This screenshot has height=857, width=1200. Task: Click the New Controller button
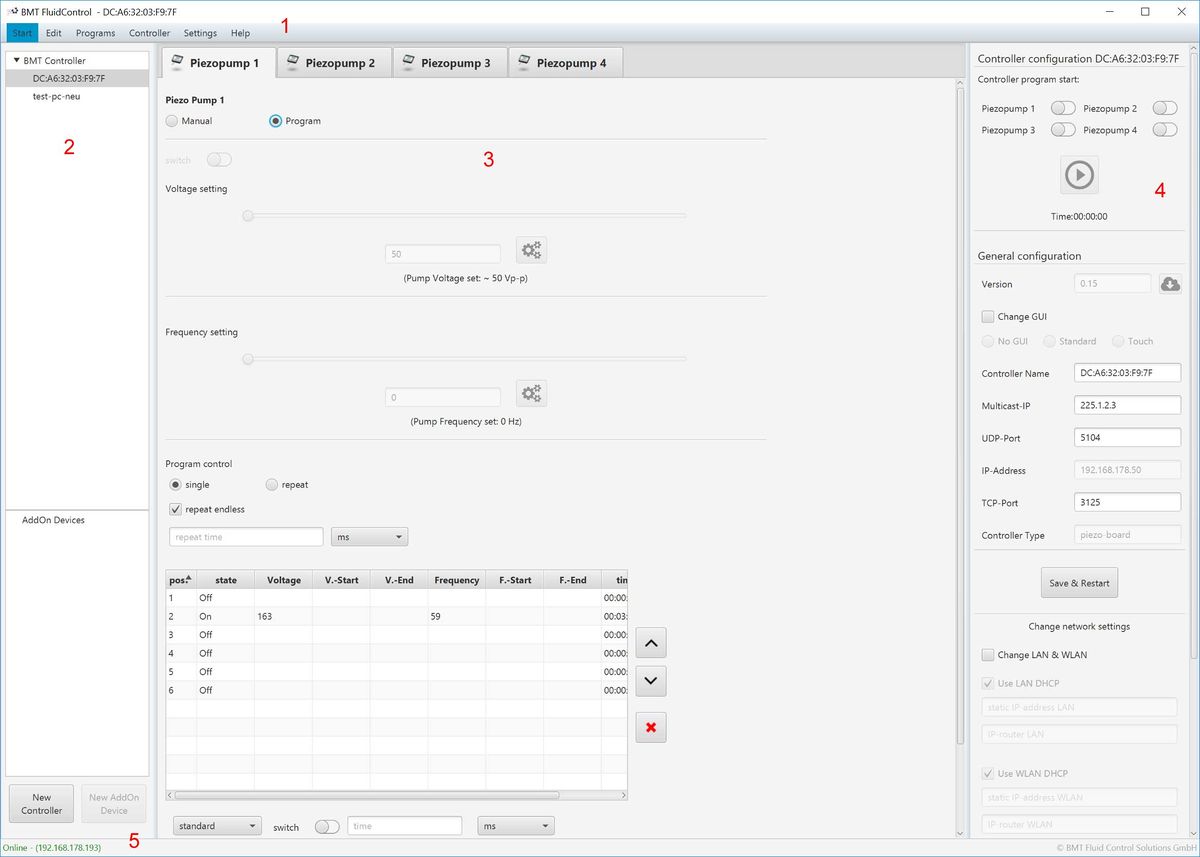(x=41, y=804)
